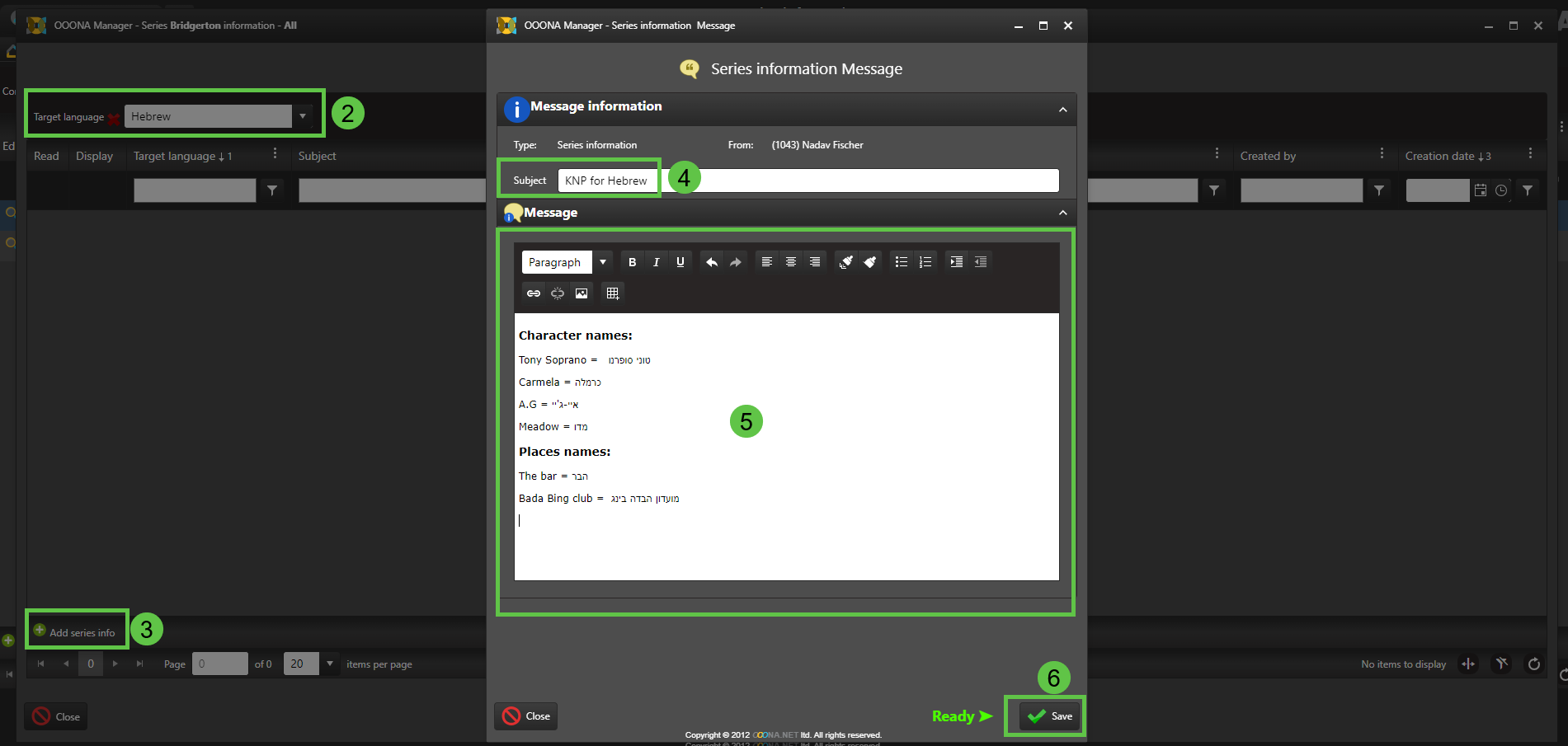The image size is (1568, 746).
Task: Center-align the message text
Action: tap(790, 262)
